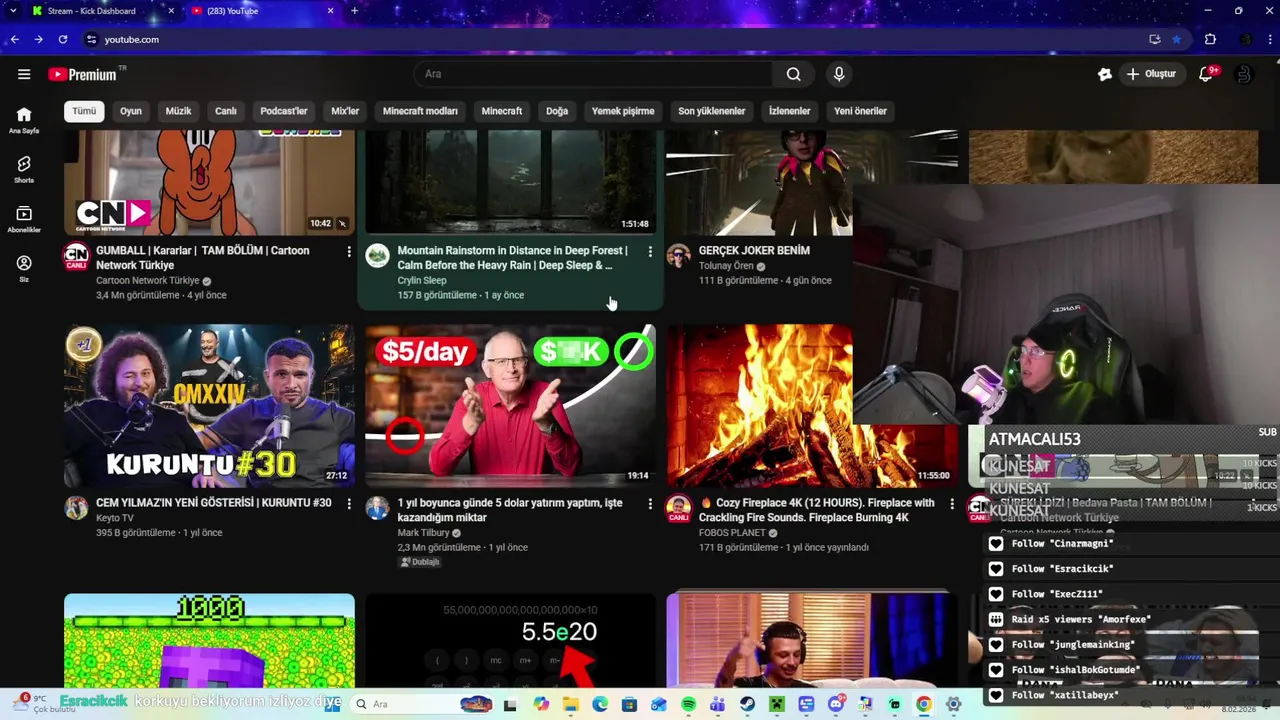The height and width of the screenshot is (720, 1280).
Task: Open the GUMBALL Kararlar video title
Action: pos(203,258)
